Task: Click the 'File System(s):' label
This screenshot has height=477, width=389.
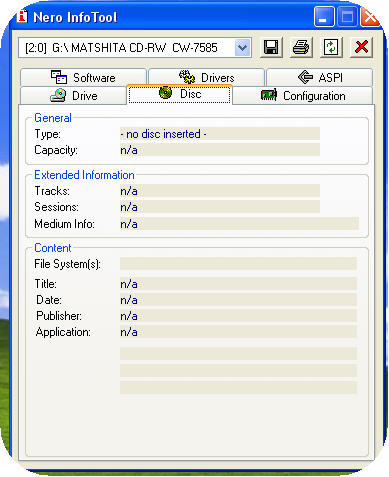Action: tap(67, 264)
